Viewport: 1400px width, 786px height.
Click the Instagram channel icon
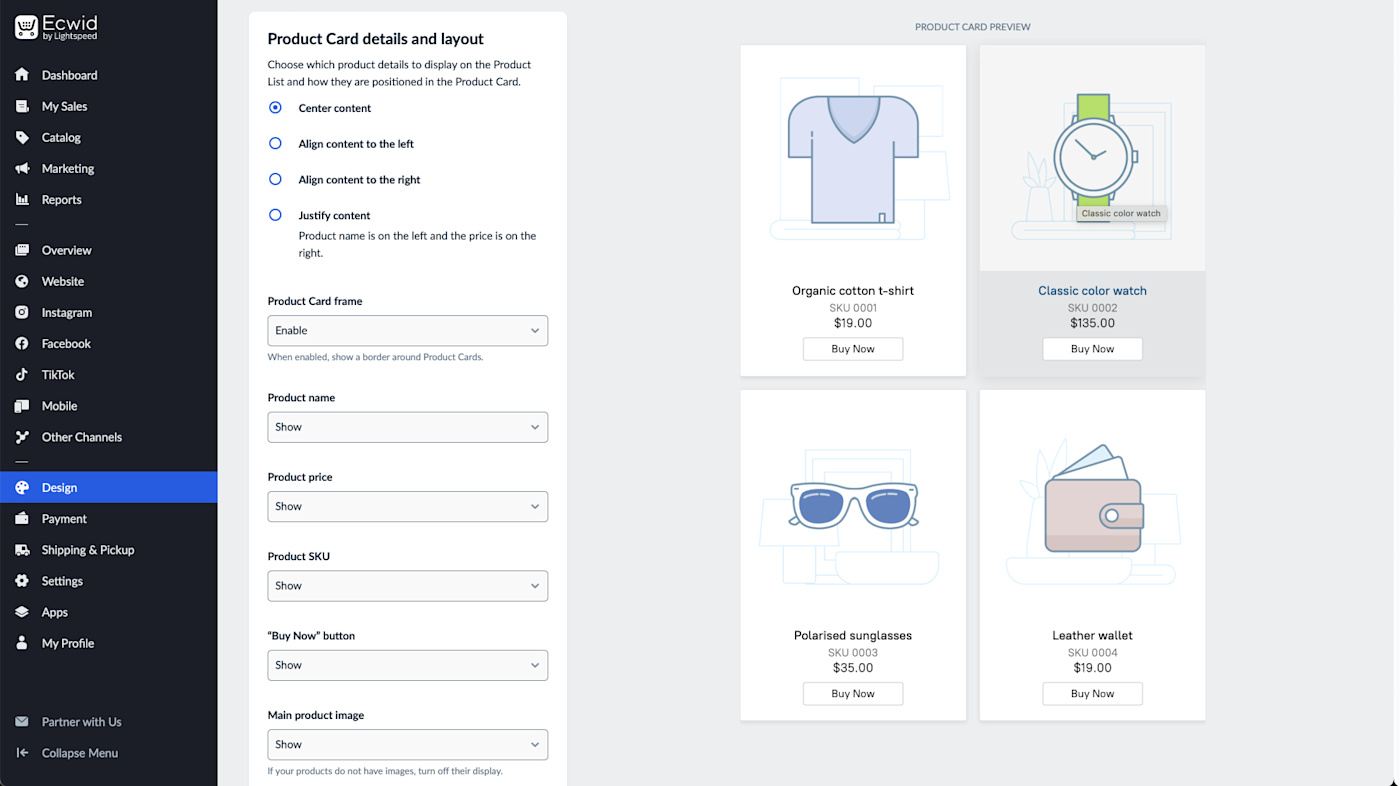coord(21,312)
